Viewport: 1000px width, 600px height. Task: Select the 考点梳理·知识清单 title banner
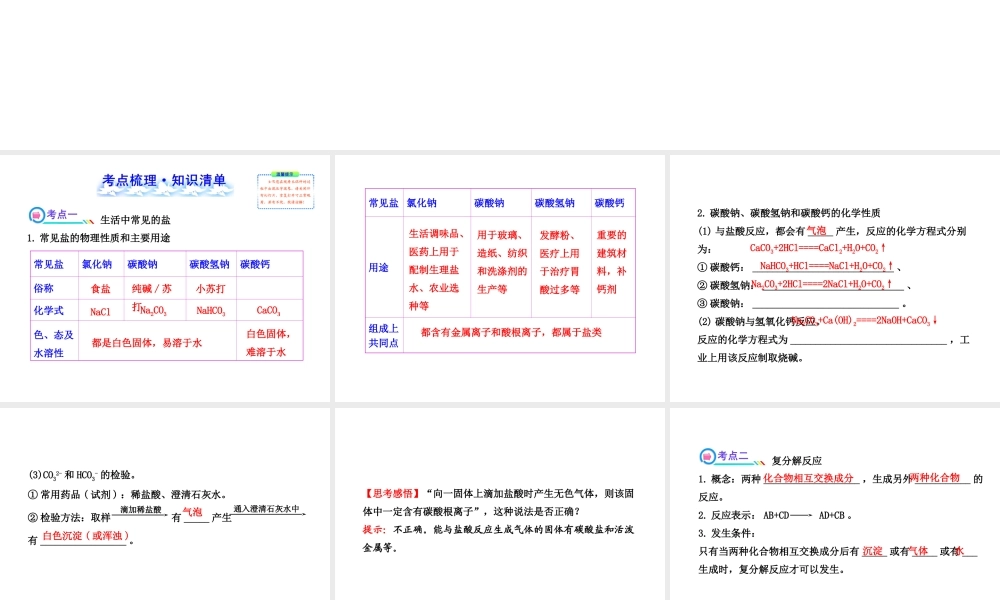tap(165, 182)
